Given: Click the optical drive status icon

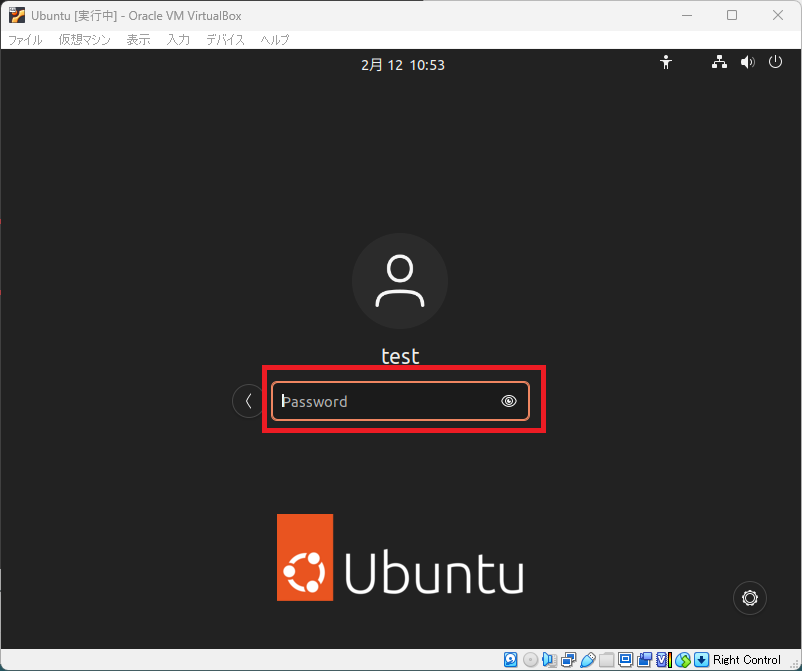Looking at the screenshot, I should tap(530, 659).
